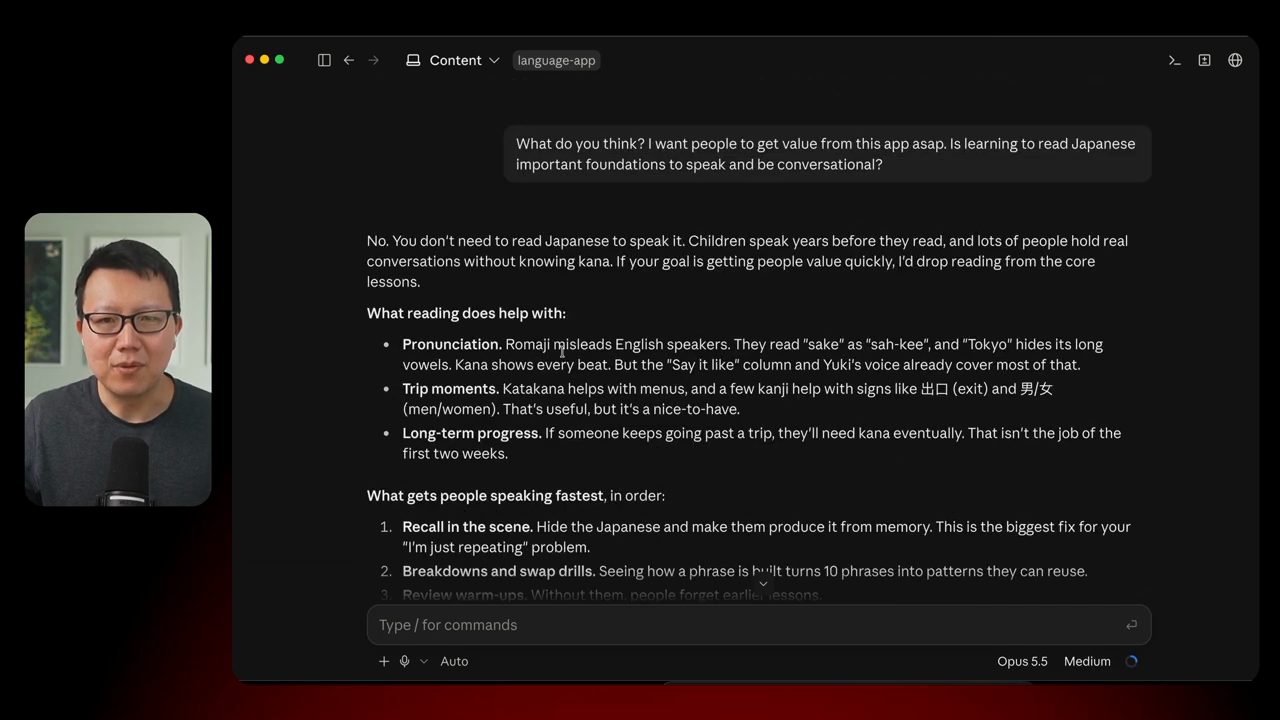Go back with the left arrow
Screen dimensions: 1280x720
[x=349, y=60]
